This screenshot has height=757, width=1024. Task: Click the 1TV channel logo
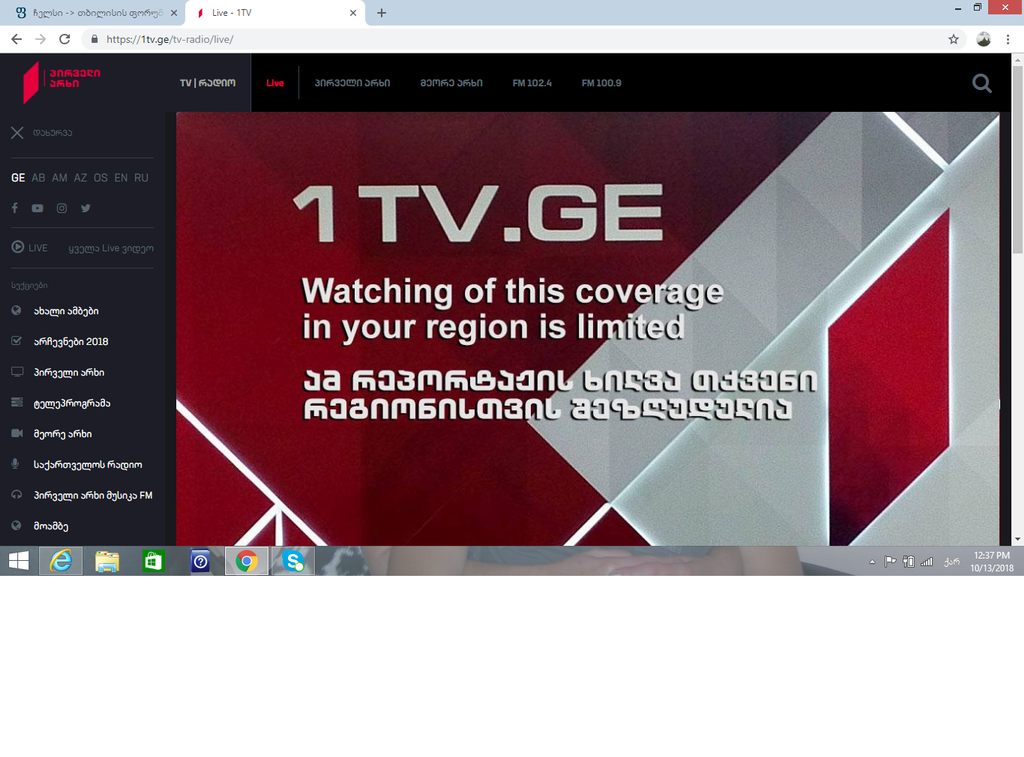tap(61, 82)
